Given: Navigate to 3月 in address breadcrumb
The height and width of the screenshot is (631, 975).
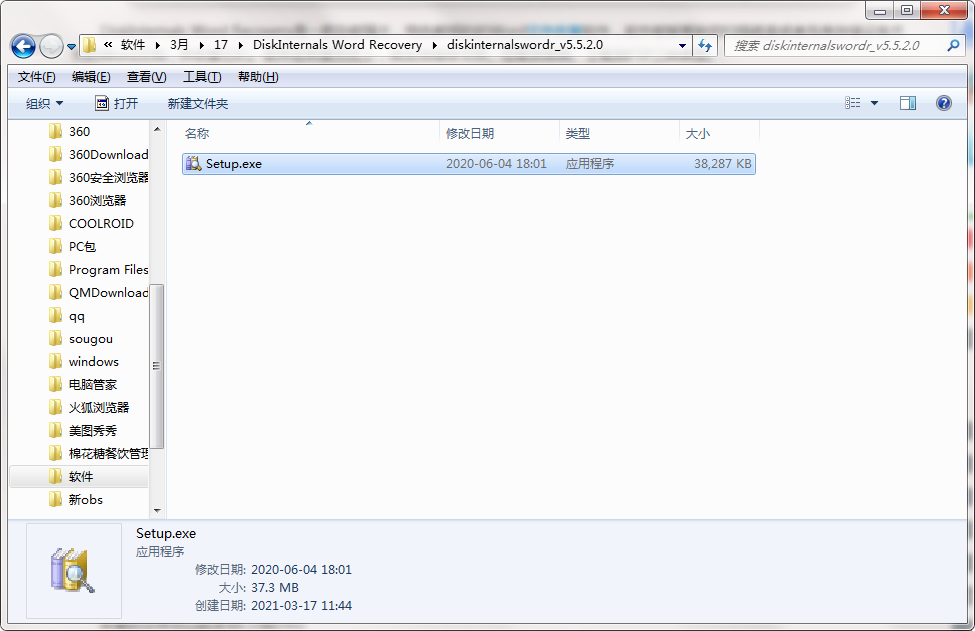Looking at the screenshot, I should pos(179,45).
